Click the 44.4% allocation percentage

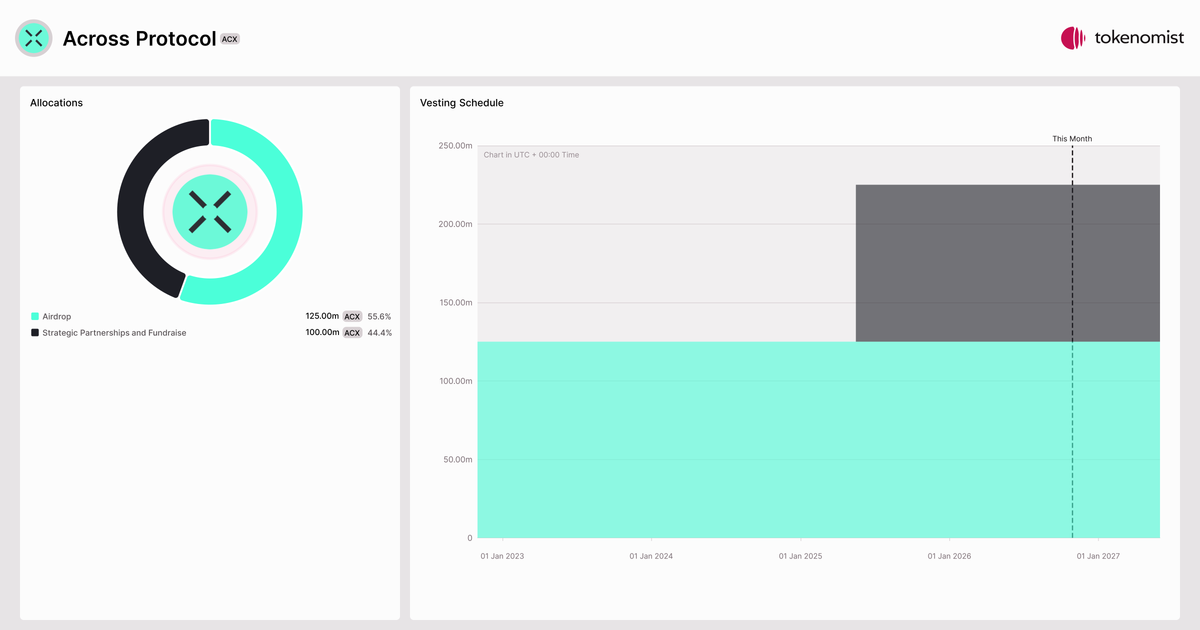[379, 332]
